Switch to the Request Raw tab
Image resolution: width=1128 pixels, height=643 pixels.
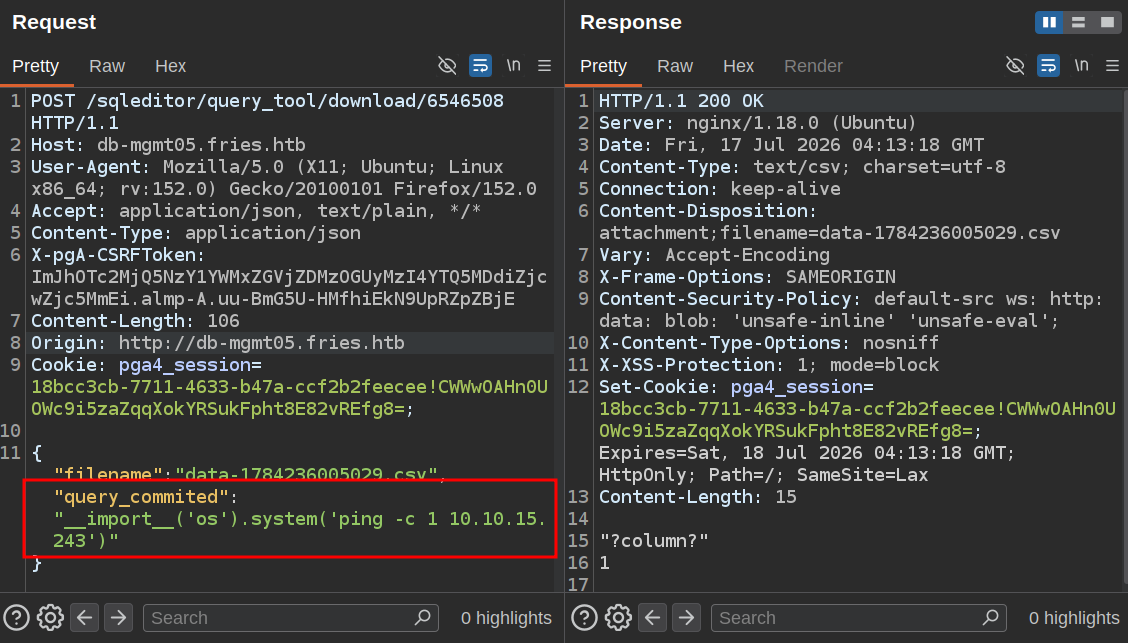[x=106, y=66]
